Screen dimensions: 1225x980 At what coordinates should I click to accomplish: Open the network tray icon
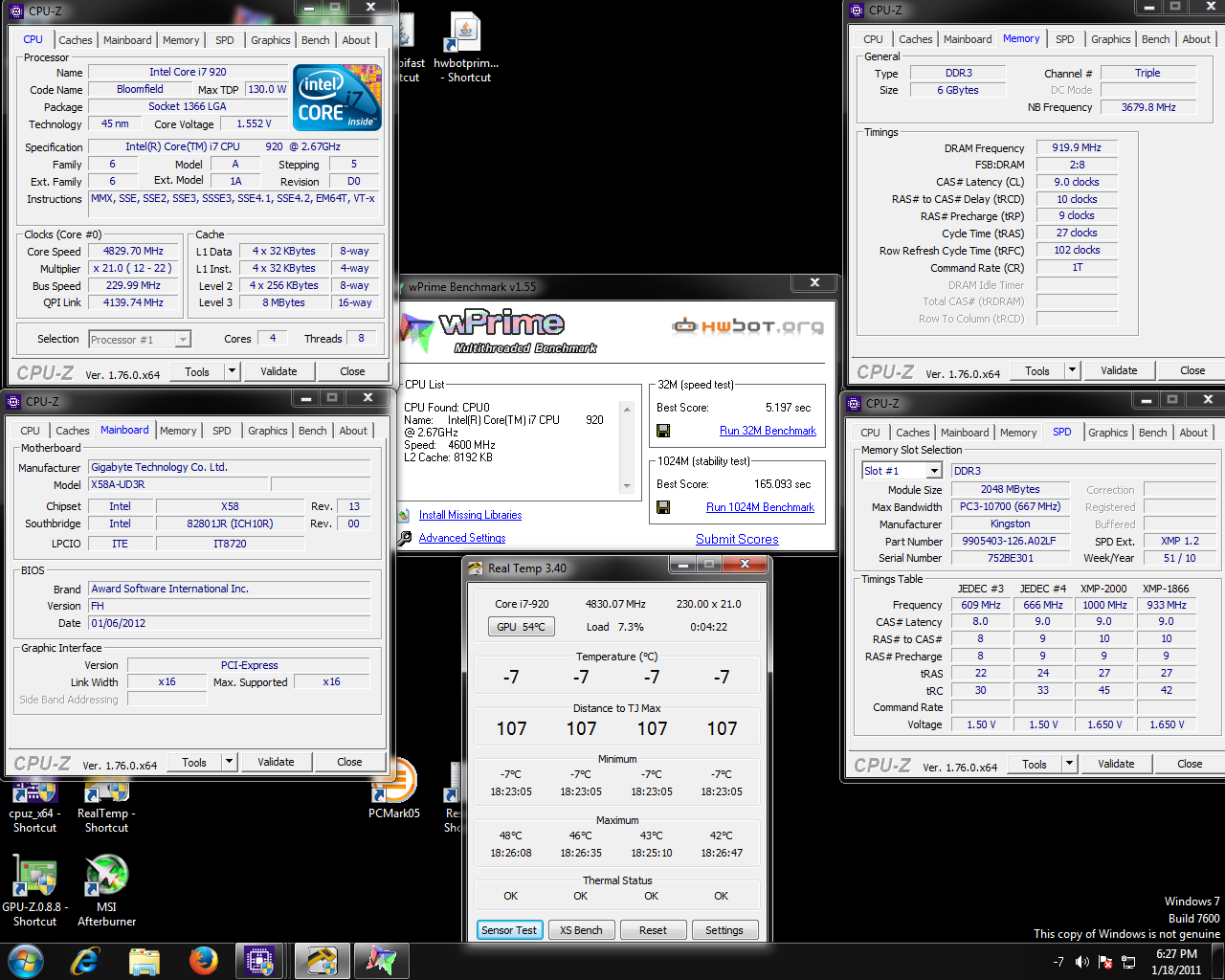click(1128, 962)
